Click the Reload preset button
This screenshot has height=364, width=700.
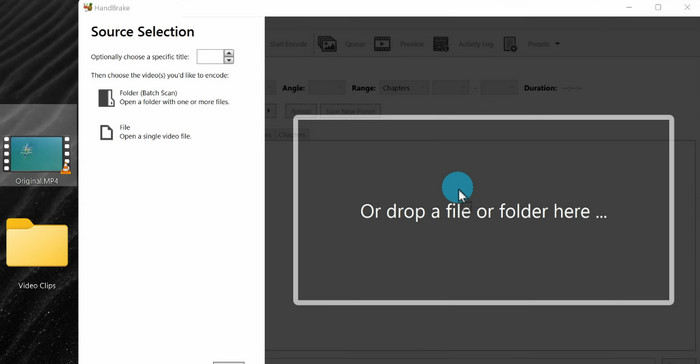(x=301, y=111)
